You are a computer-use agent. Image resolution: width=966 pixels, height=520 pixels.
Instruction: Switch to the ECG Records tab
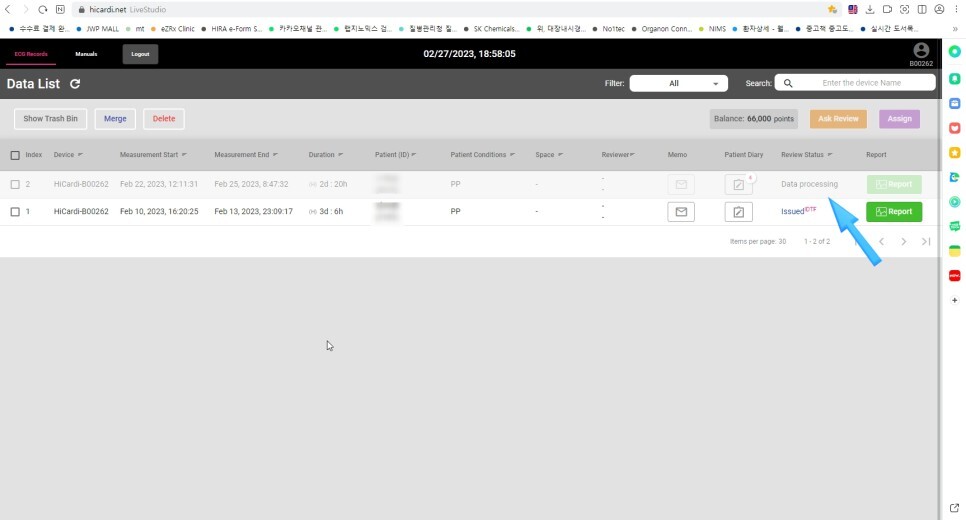point(31,54)
